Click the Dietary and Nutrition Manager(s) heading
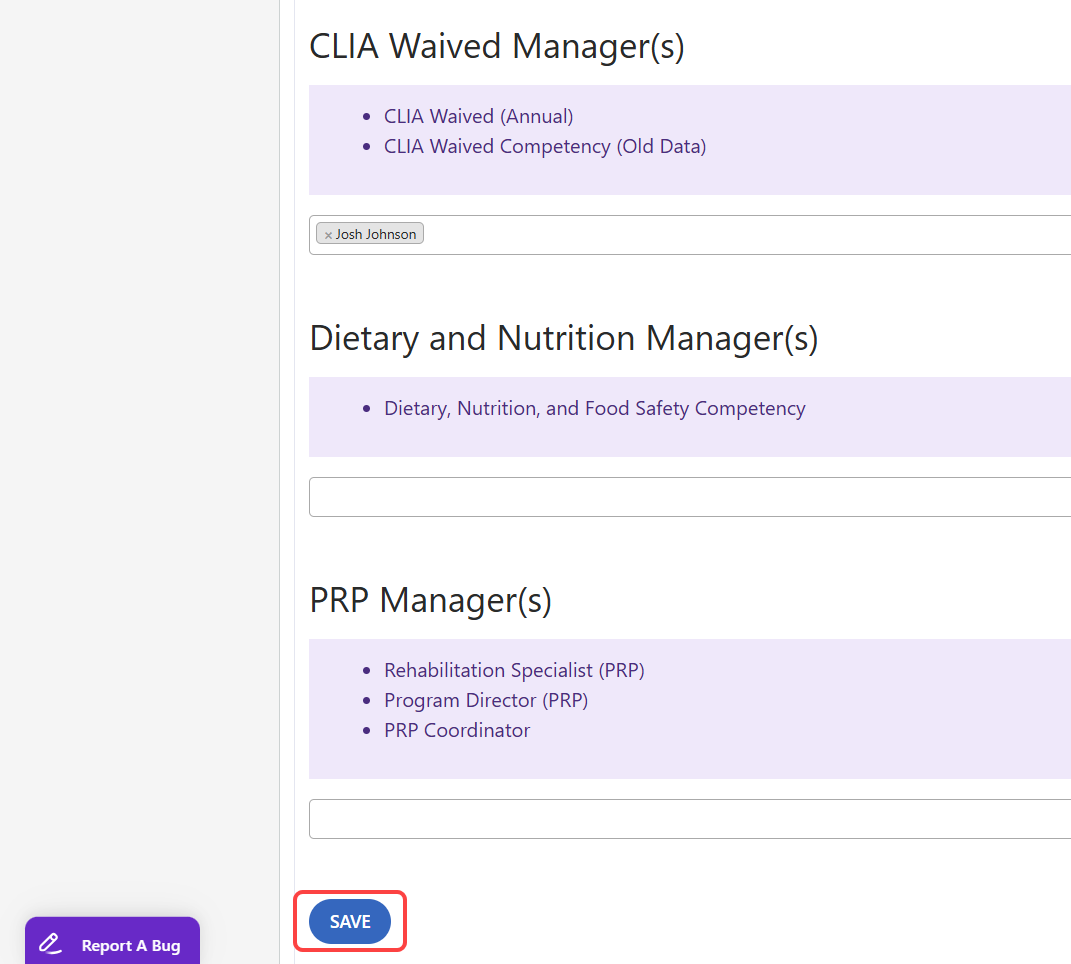This screenshot has height=964, width=1071. (564, 338)
